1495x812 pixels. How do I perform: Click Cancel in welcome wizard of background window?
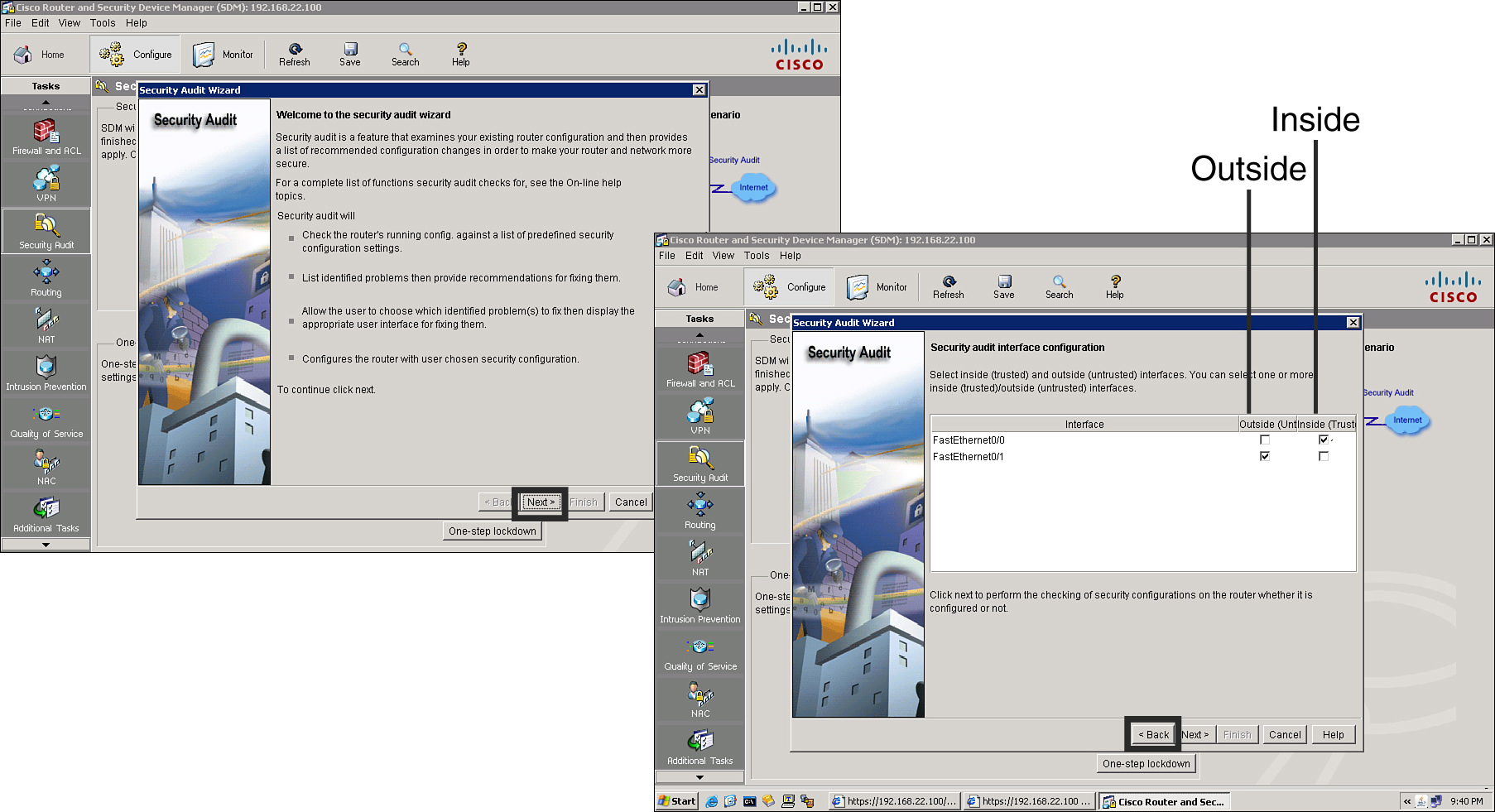tap(631, 502)
